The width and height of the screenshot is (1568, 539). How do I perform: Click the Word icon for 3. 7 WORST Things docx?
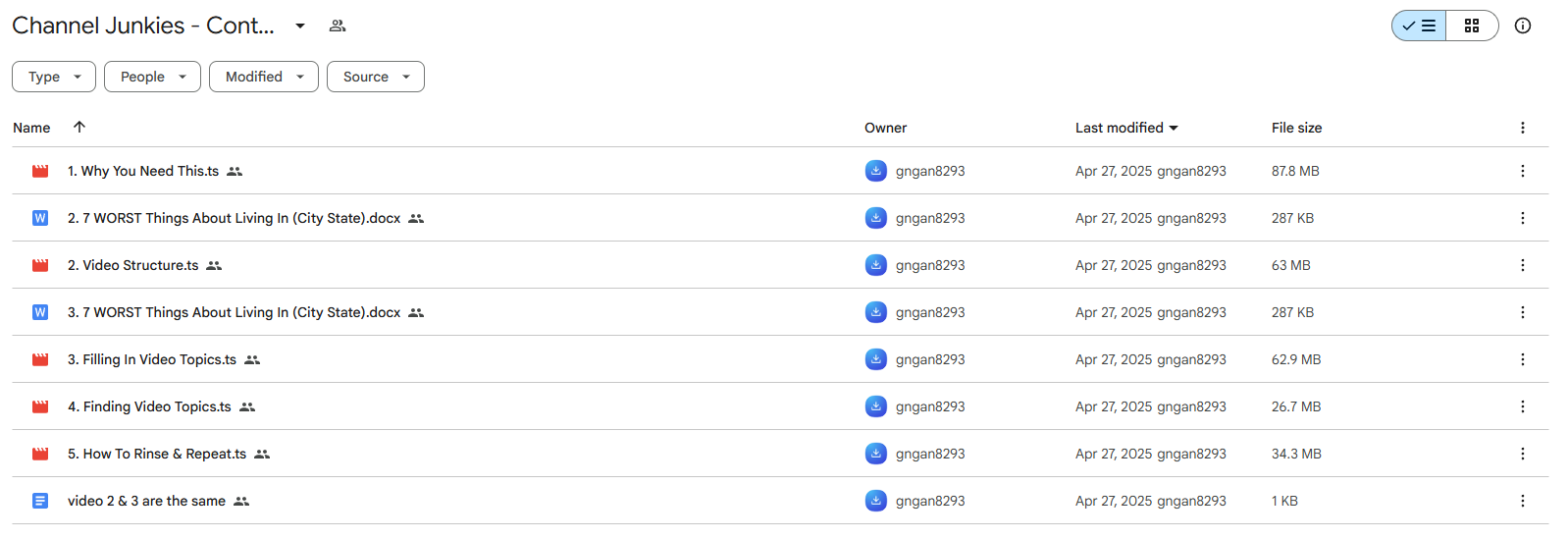(40, 312)
